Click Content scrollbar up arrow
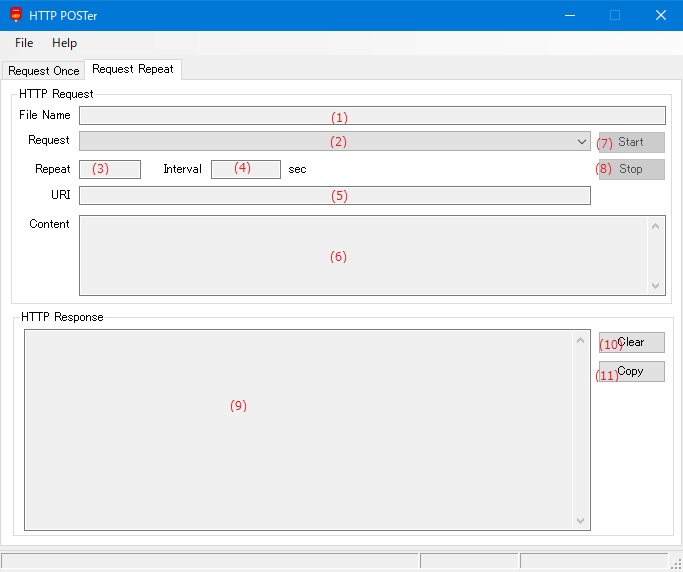683x572 pixels. 655,226
